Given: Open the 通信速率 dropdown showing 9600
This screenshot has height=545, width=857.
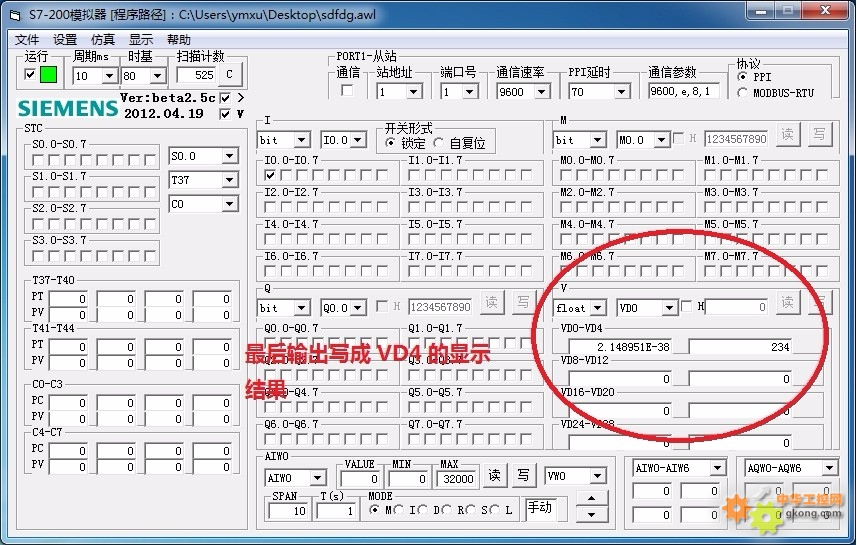Looking at the screenshot, I should pos(542,91).
